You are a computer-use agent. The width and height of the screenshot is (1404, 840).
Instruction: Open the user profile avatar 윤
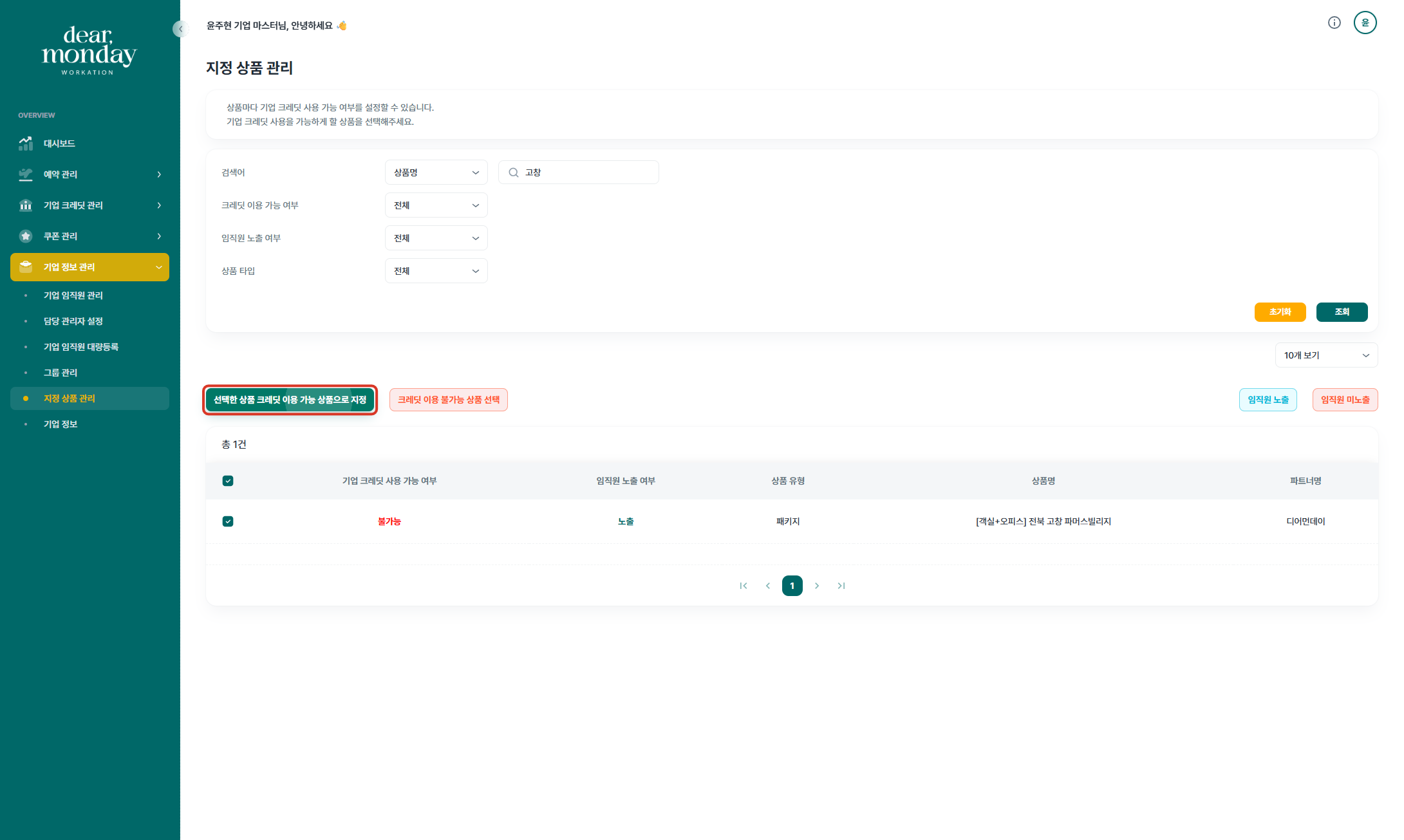[1365, 23]
